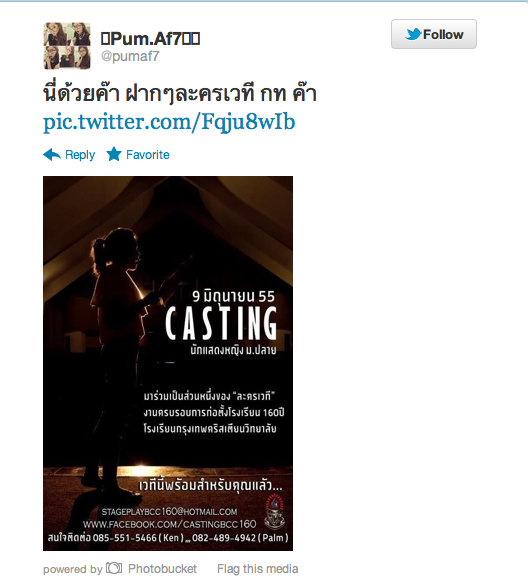Click the Thai tweet text
This screenshot has width=528, height=587.
[x=180, y=93]
